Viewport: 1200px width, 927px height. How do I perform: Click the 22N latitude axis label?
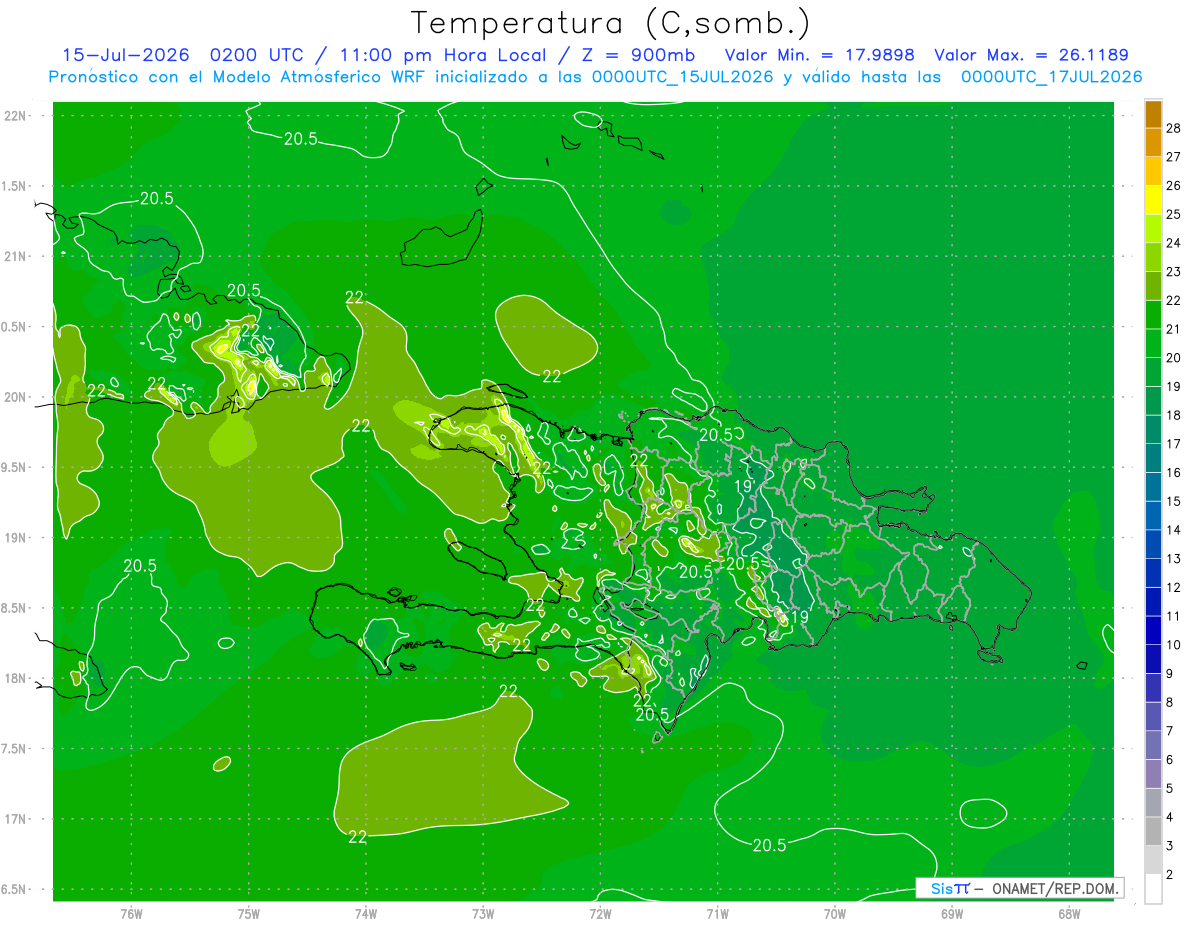tap(15, 115)
